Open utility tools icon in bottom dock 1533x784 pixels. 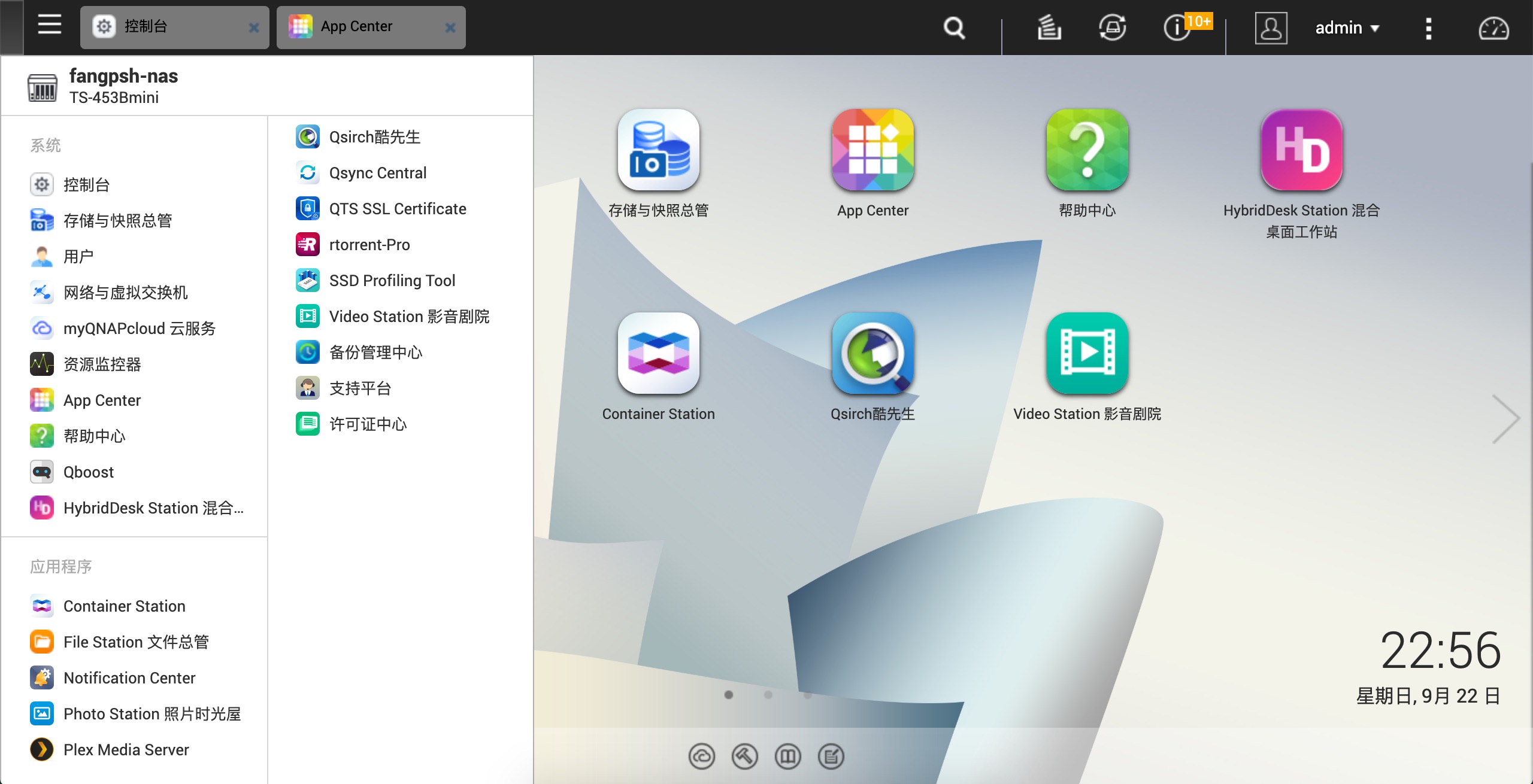click(745, 756)
